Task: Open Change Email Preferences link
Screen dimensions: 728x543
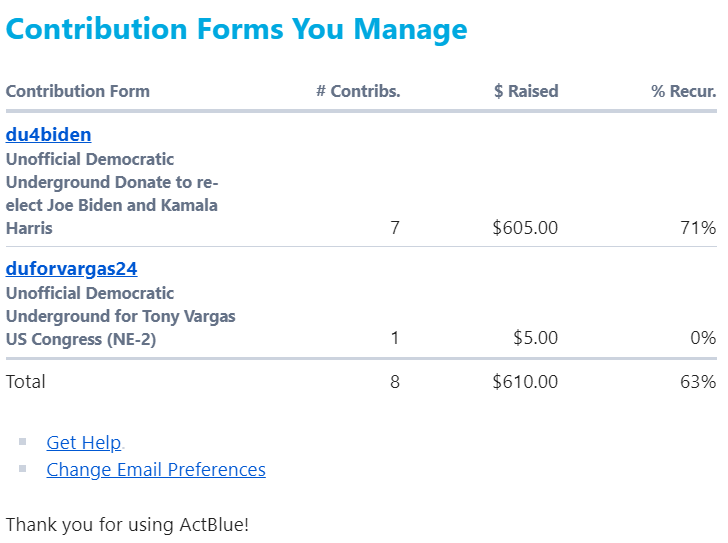Action: coord(156,470)
